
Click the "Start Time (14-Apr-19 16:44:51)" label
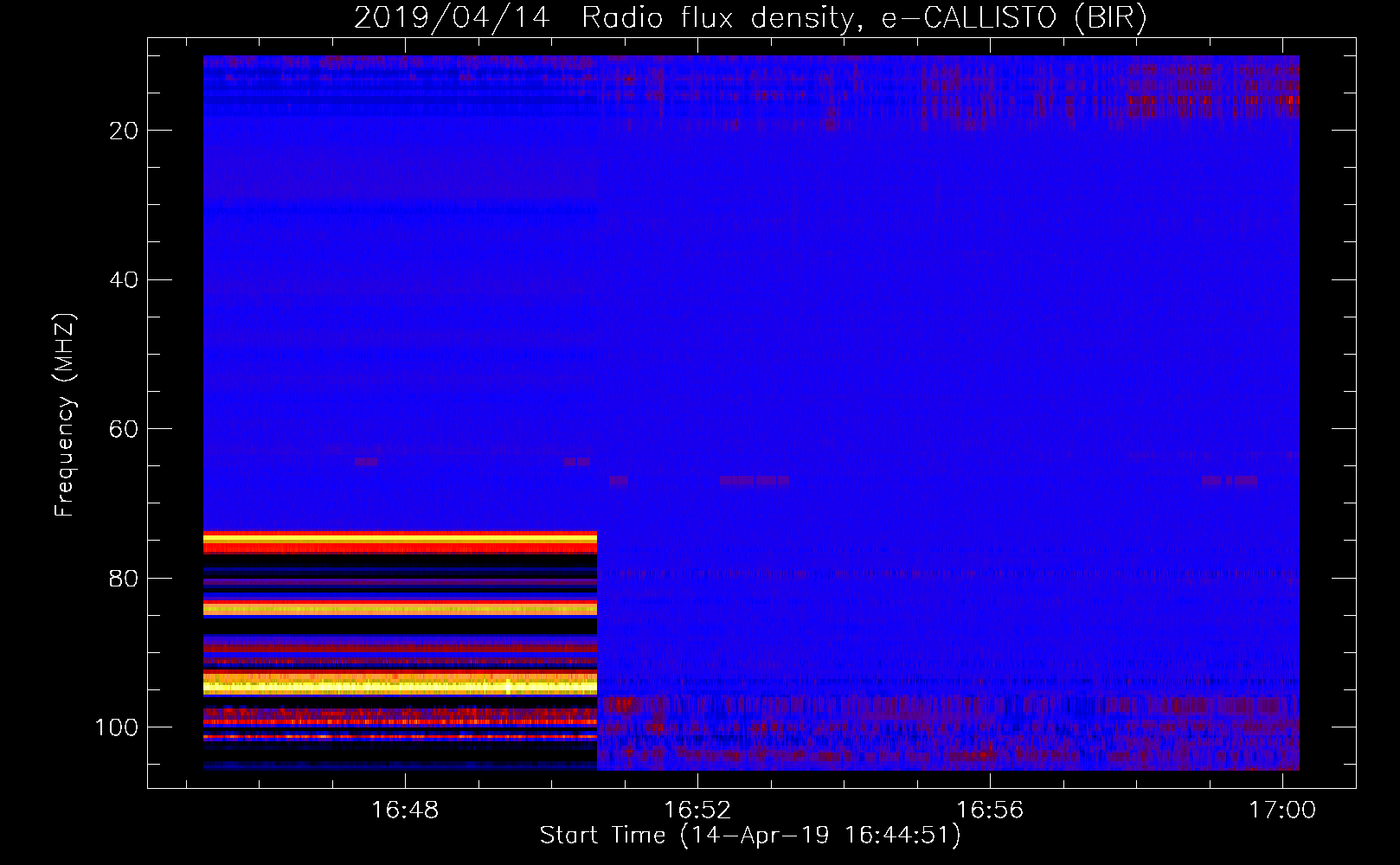coord(750,836)
